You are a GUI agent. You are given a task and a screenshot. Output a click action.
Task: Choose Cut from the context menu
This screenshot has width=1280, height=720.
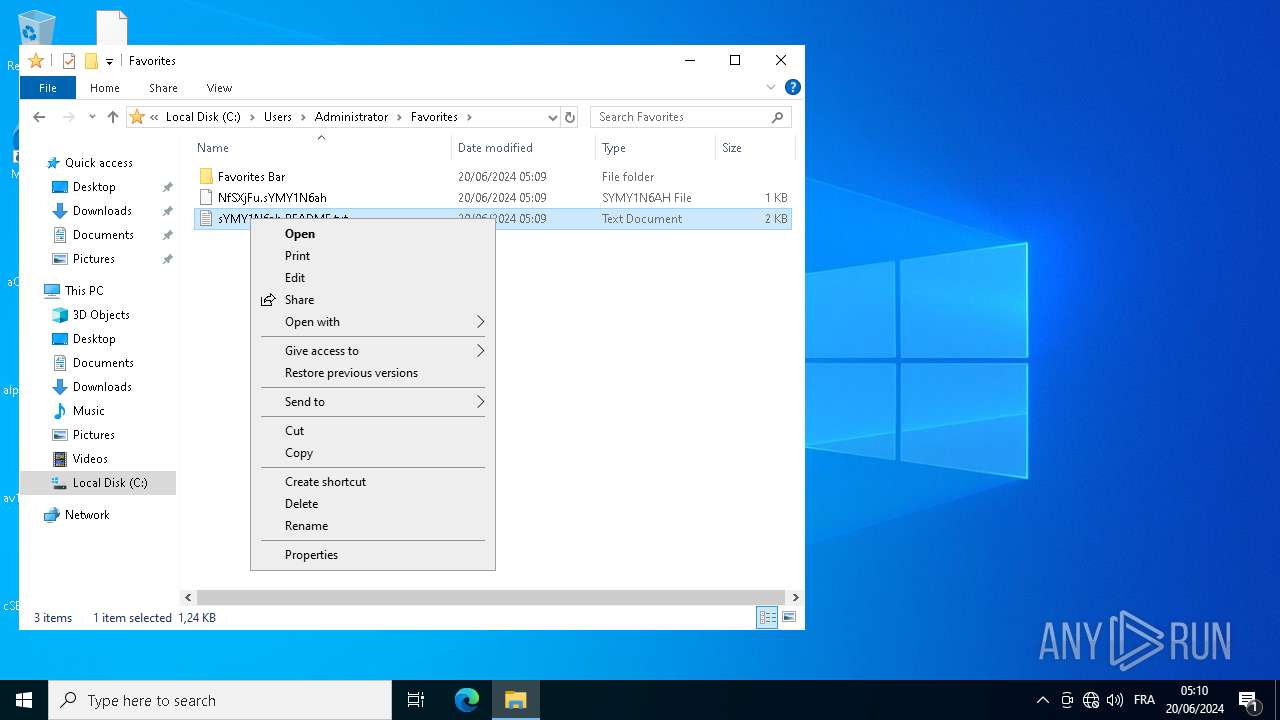tap(372, 431)
